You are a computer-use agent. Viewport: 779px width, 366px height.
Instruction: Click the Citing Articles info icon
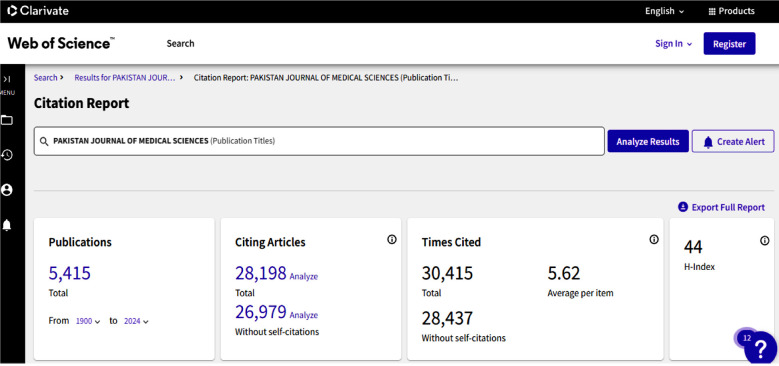pos(391,240)
